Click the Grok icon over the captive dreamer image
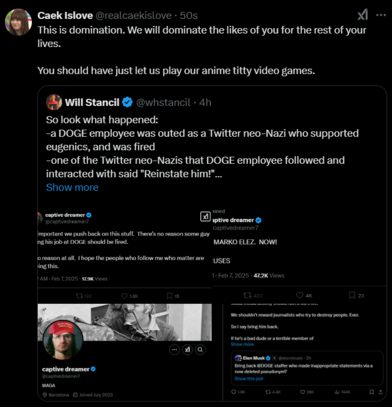This screenshot has height=407, width=392. [205, 217]
